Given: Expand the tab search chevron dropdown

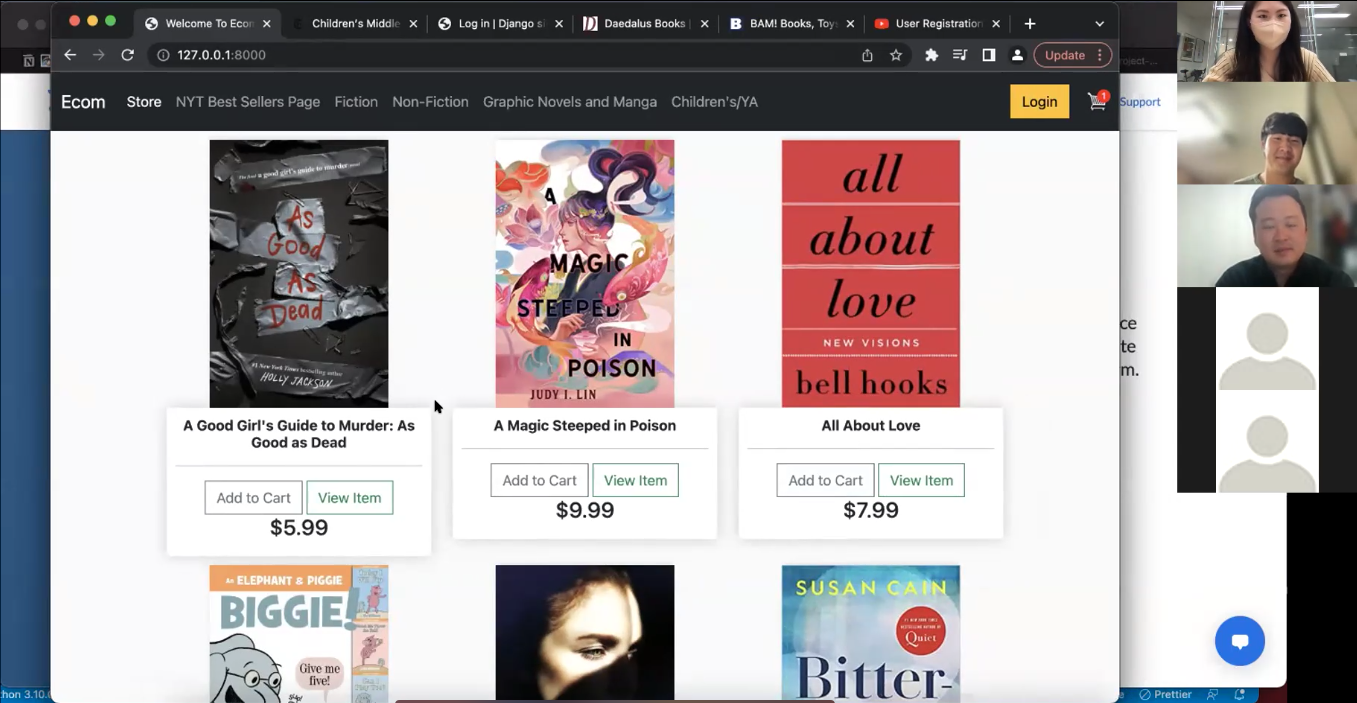Looking at the screenshot, I should (1099, 23).
